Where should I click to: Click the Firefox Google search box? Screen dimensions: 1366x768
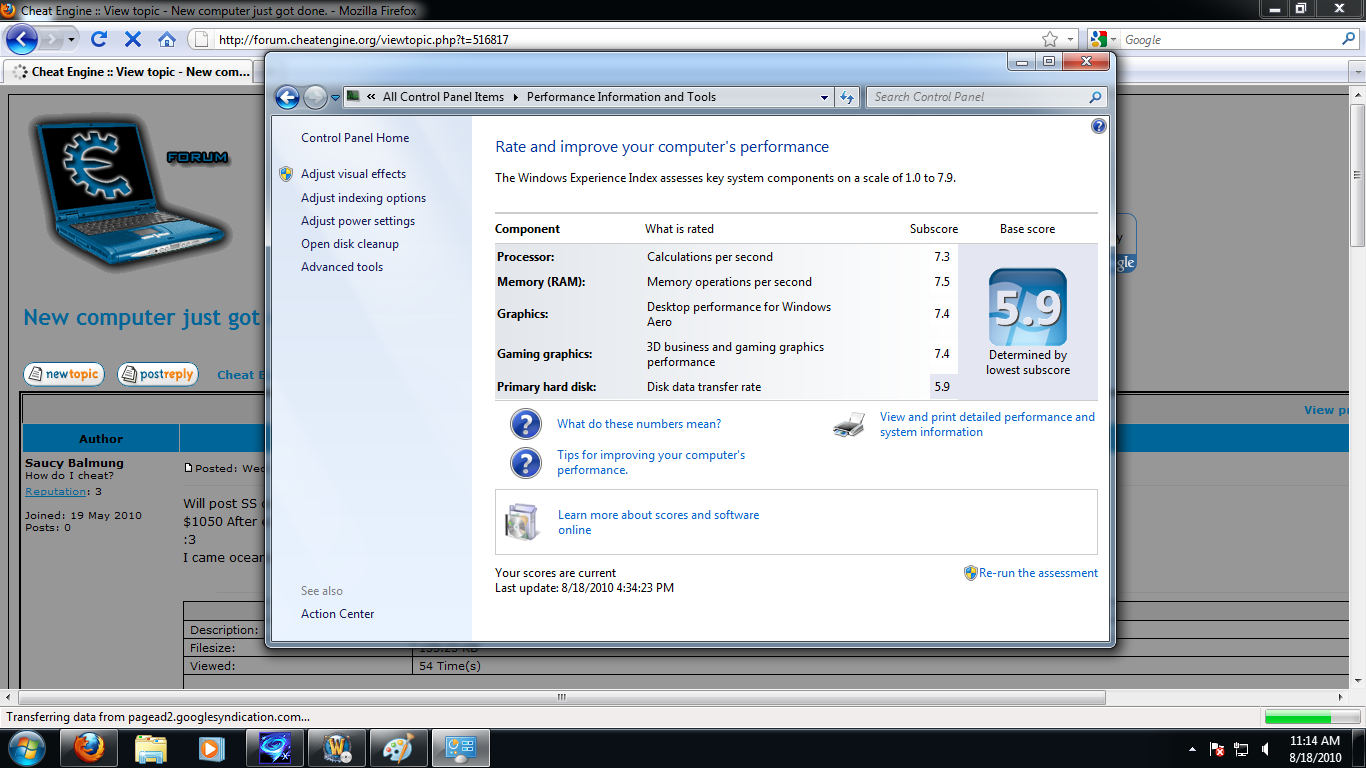pos(1230,40)
